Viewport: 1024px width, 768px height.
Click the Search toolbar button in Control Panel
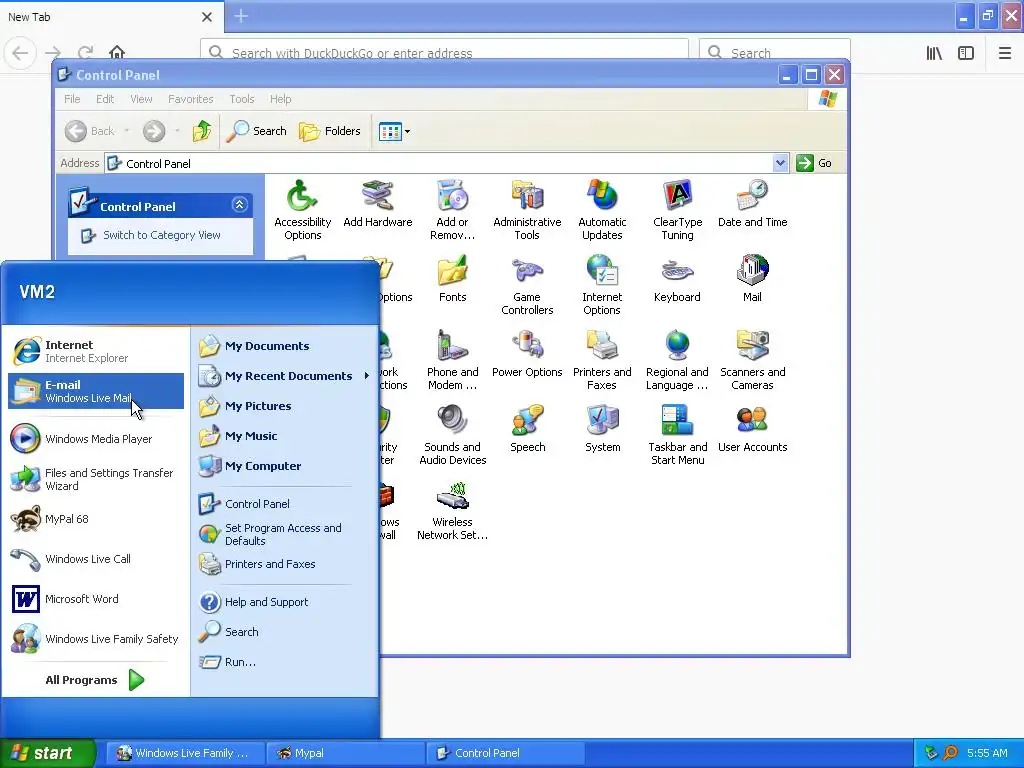(x=257, y=131)
